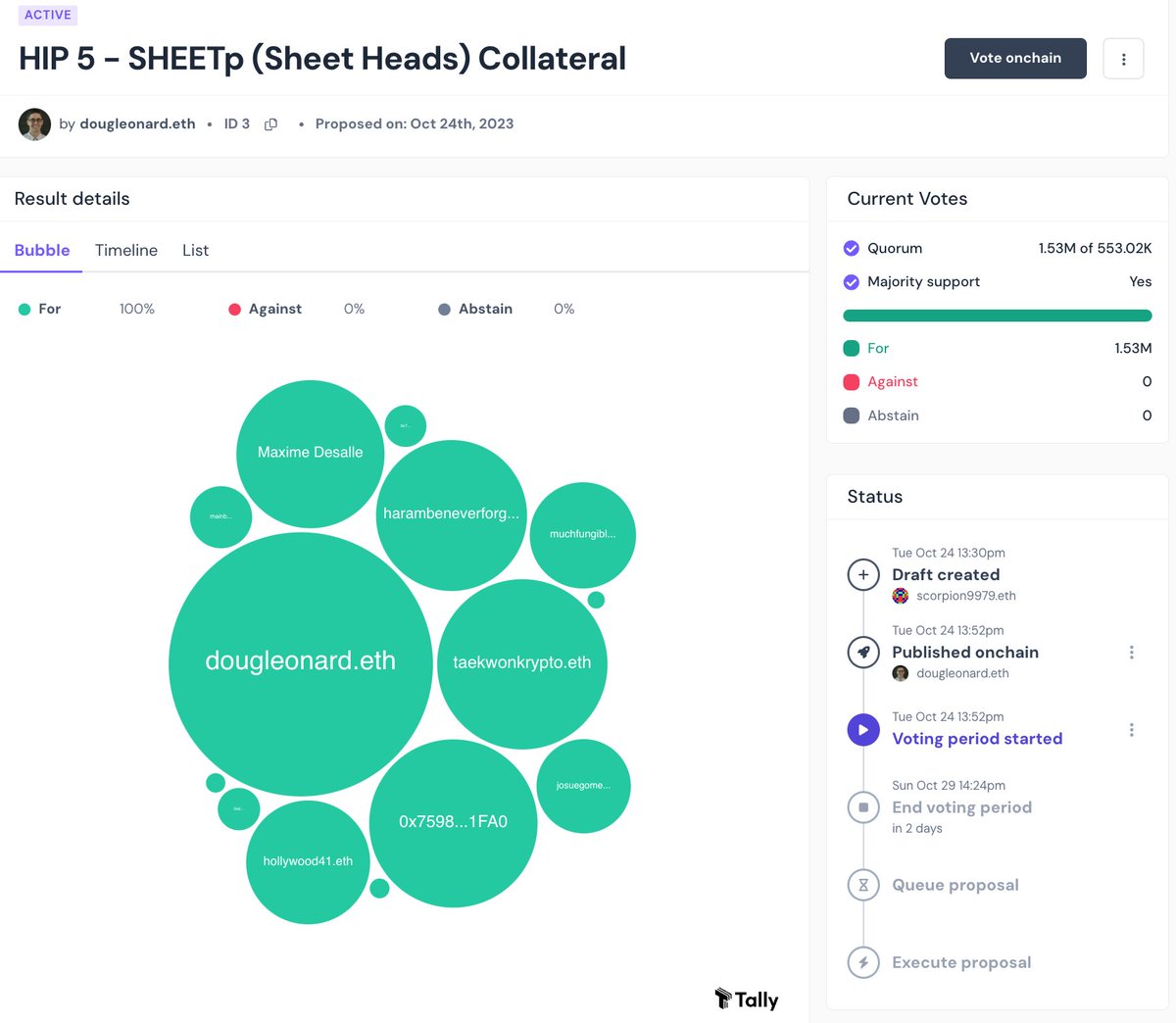Click the Draft created plus icon

(863, 574)
